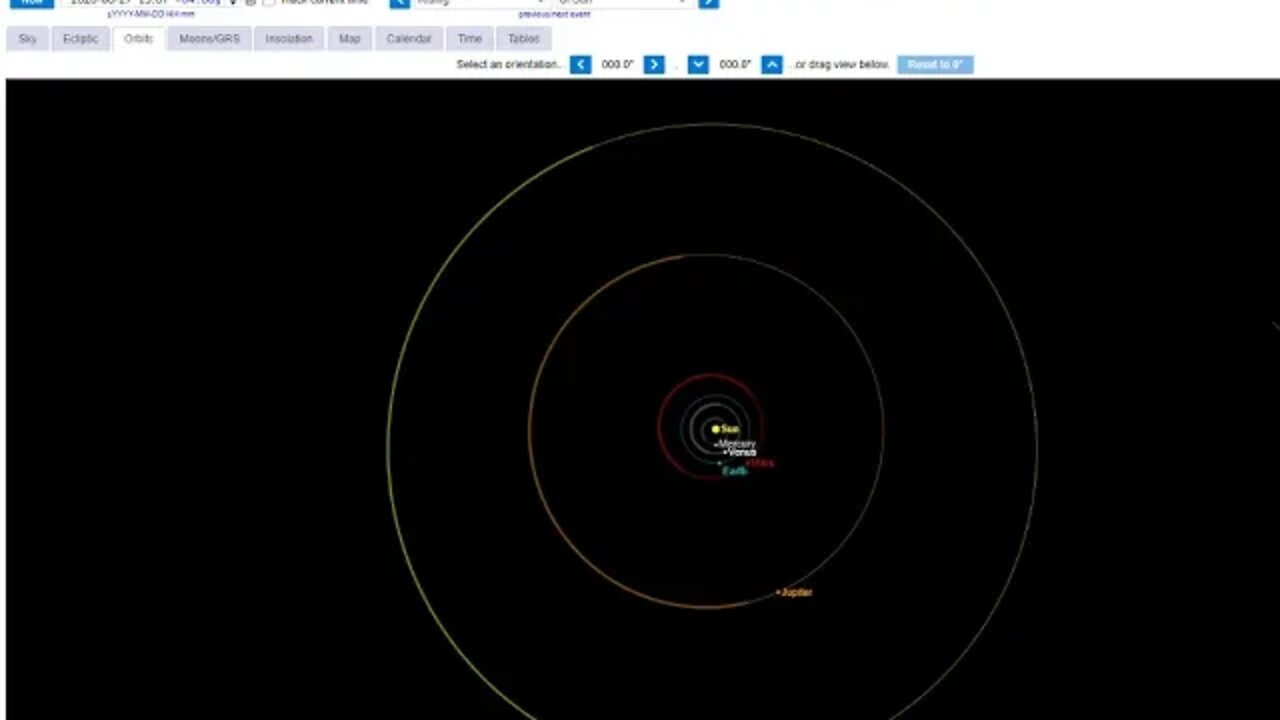The width and height of the screenshot is (1280, 720).
Task: Open the event type dropdown
Action: tap(481, 3)
